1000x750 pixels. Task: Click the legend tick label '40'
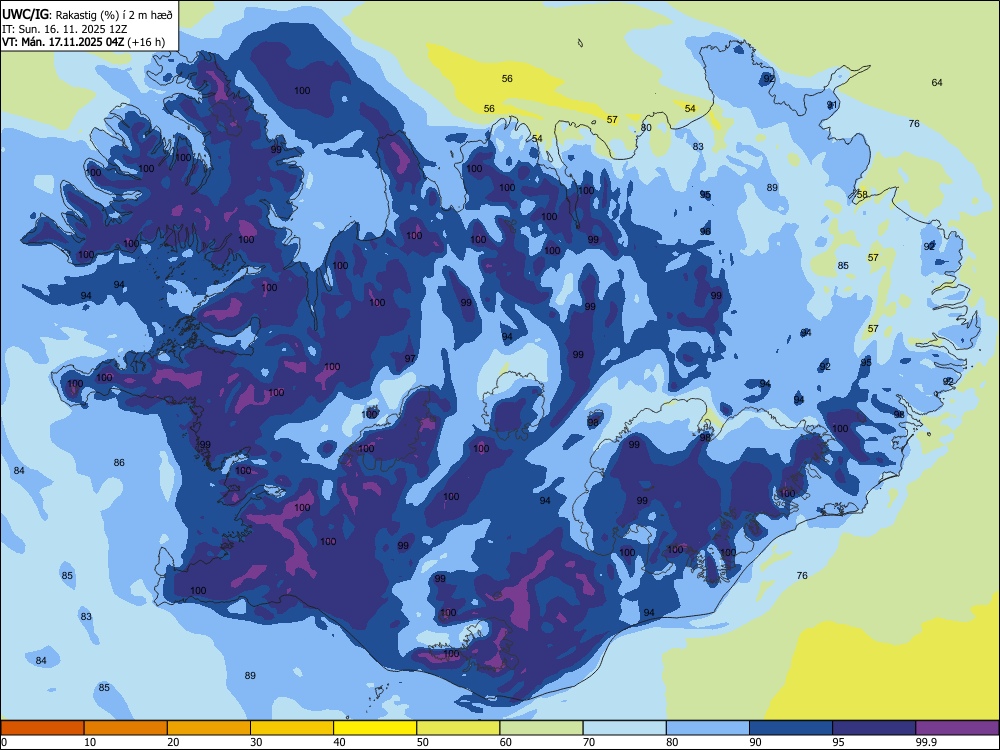(x=339, y=742)
